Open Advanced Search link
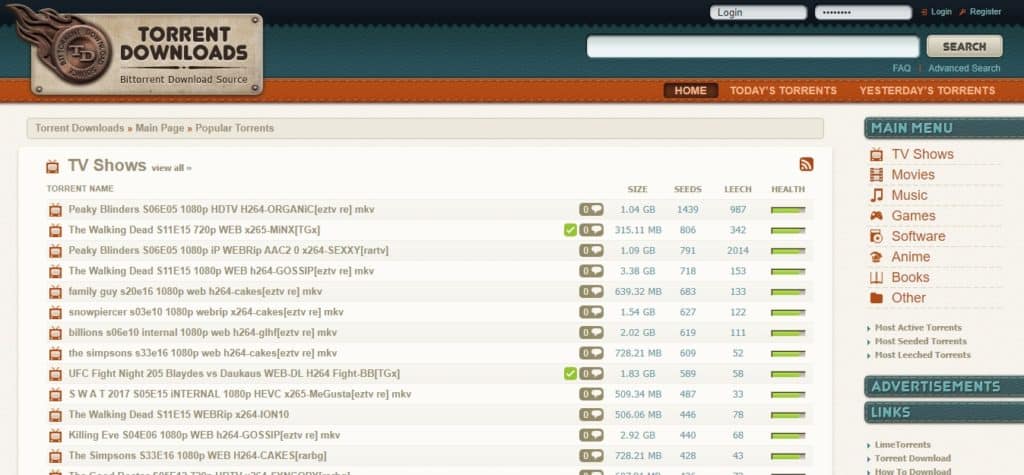This screenshot has height=475, width=1024. [x=964, y=68]
